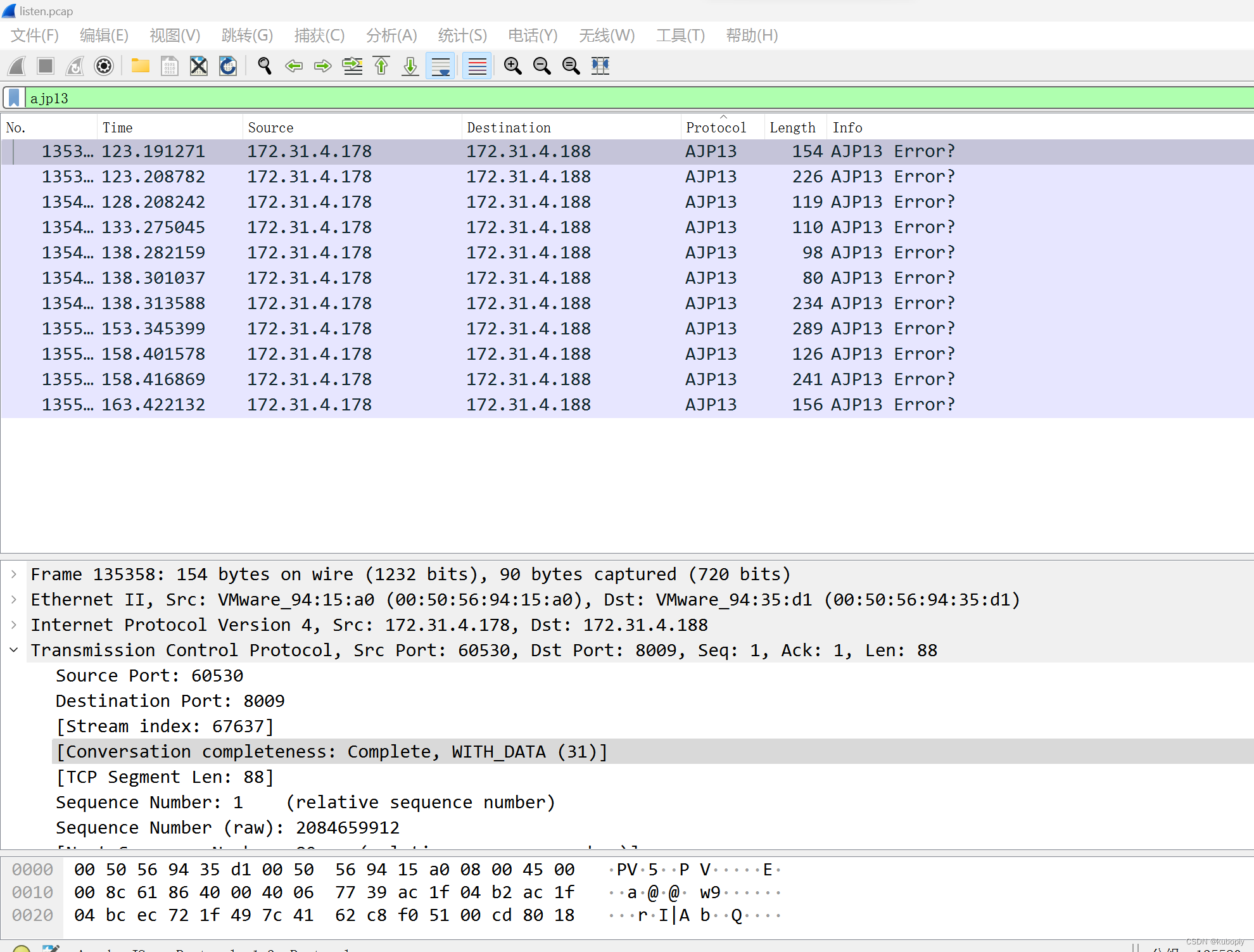Viewport: 1254px width, 952px height.
Task: Select packet at time 123.208782
Action: coord(627,177)
